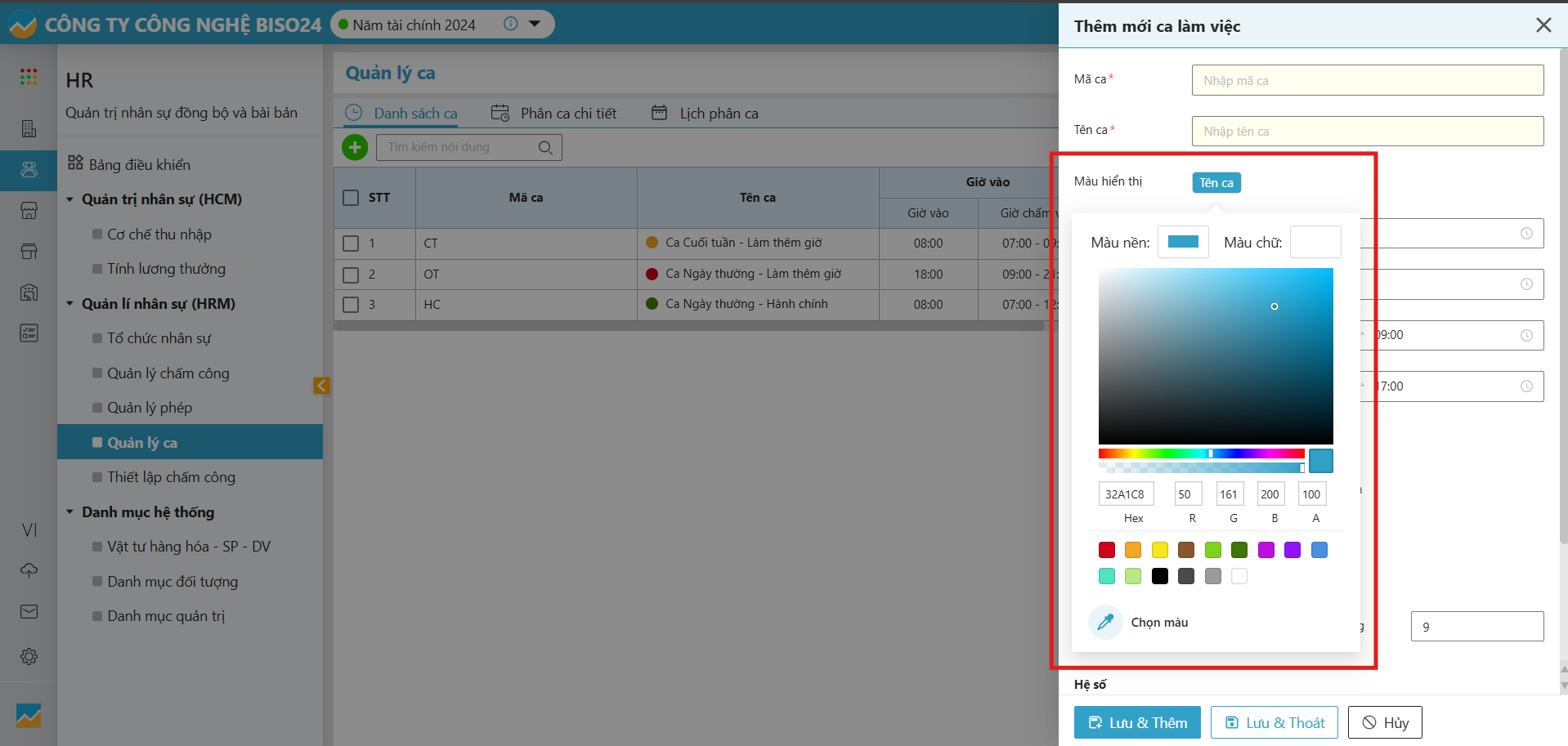Click the Mã ca input field

(1367, 80)
